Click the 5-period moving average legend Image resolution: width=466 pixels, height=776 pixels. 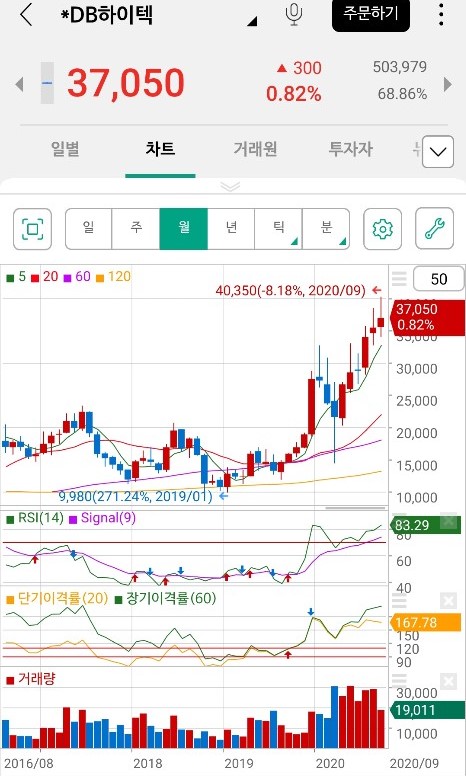tap(16, 277)
